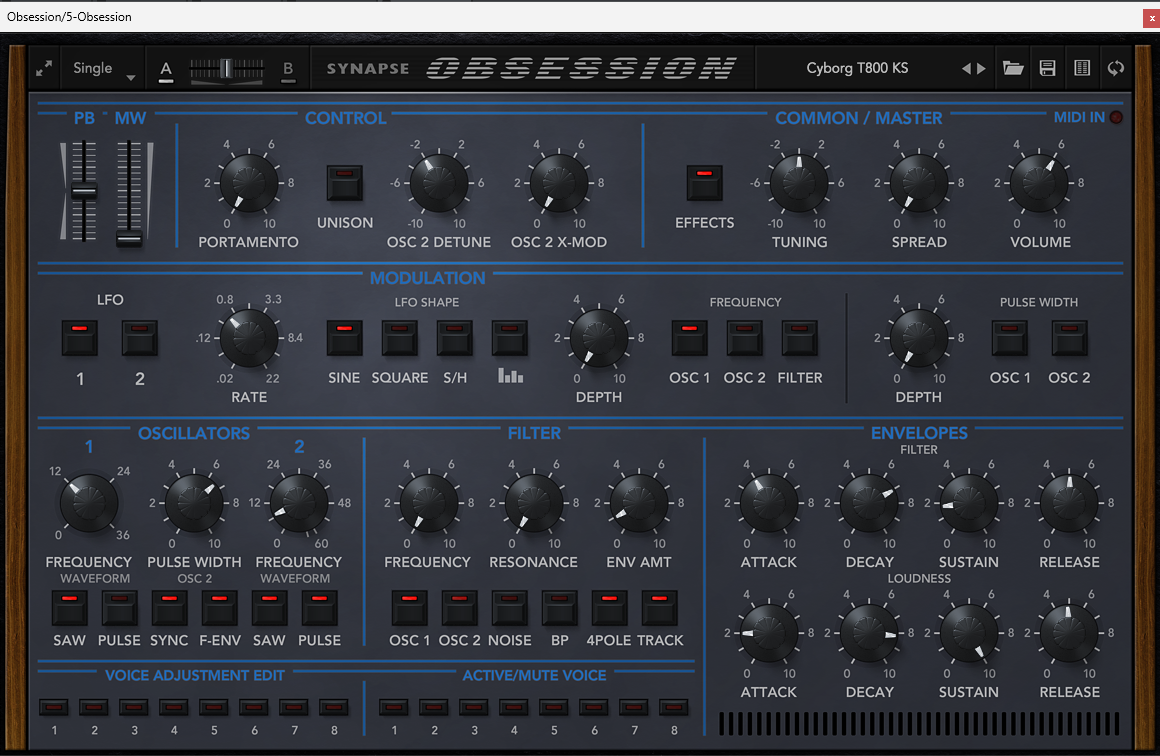The width and height of the screenshot is (1160, 756).
Task: Click the pulse width modulation Depth knob
Action: click(919, 338)
